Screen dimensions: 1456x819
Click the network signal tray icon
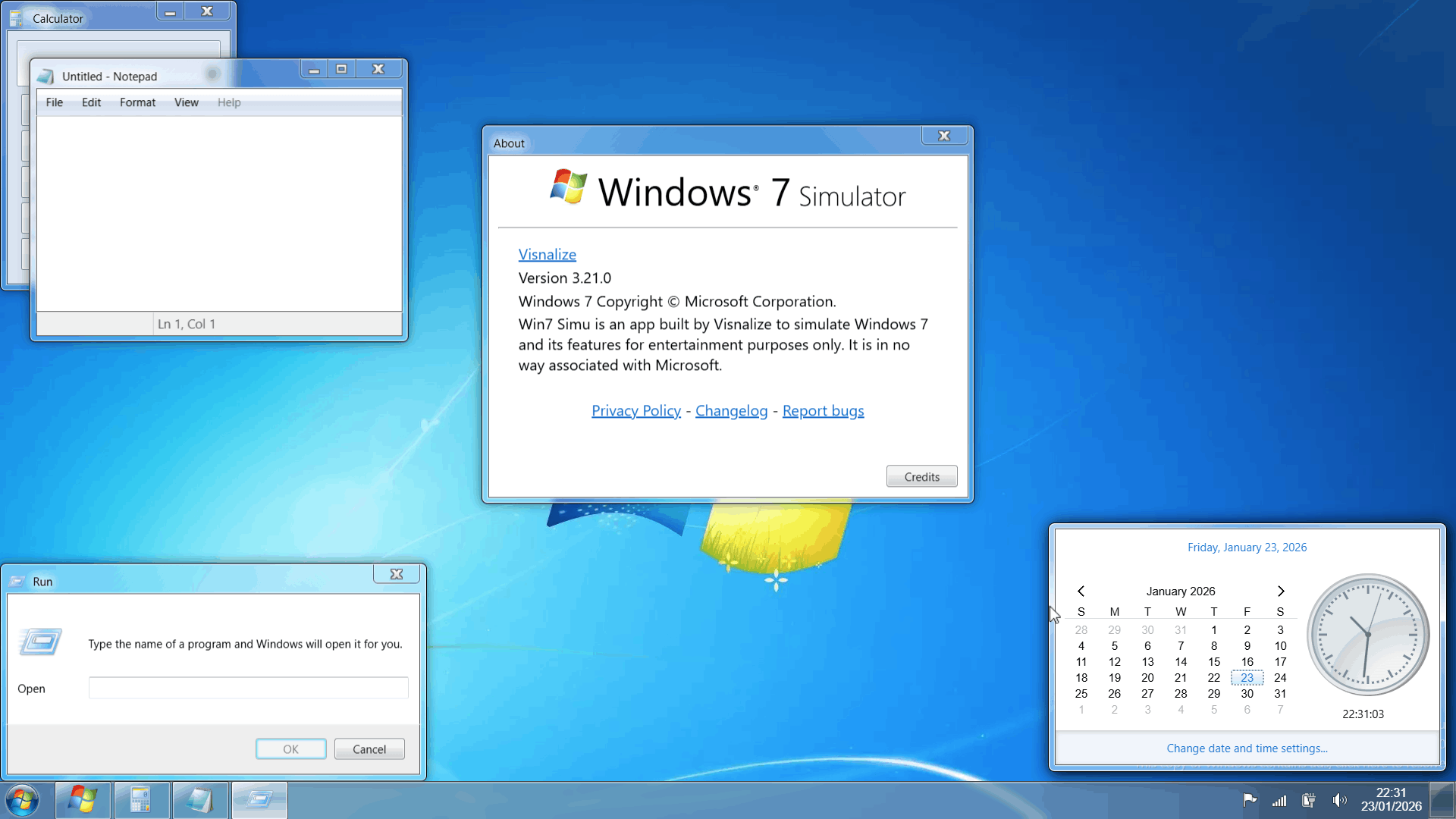click(x=1279, y=800)
